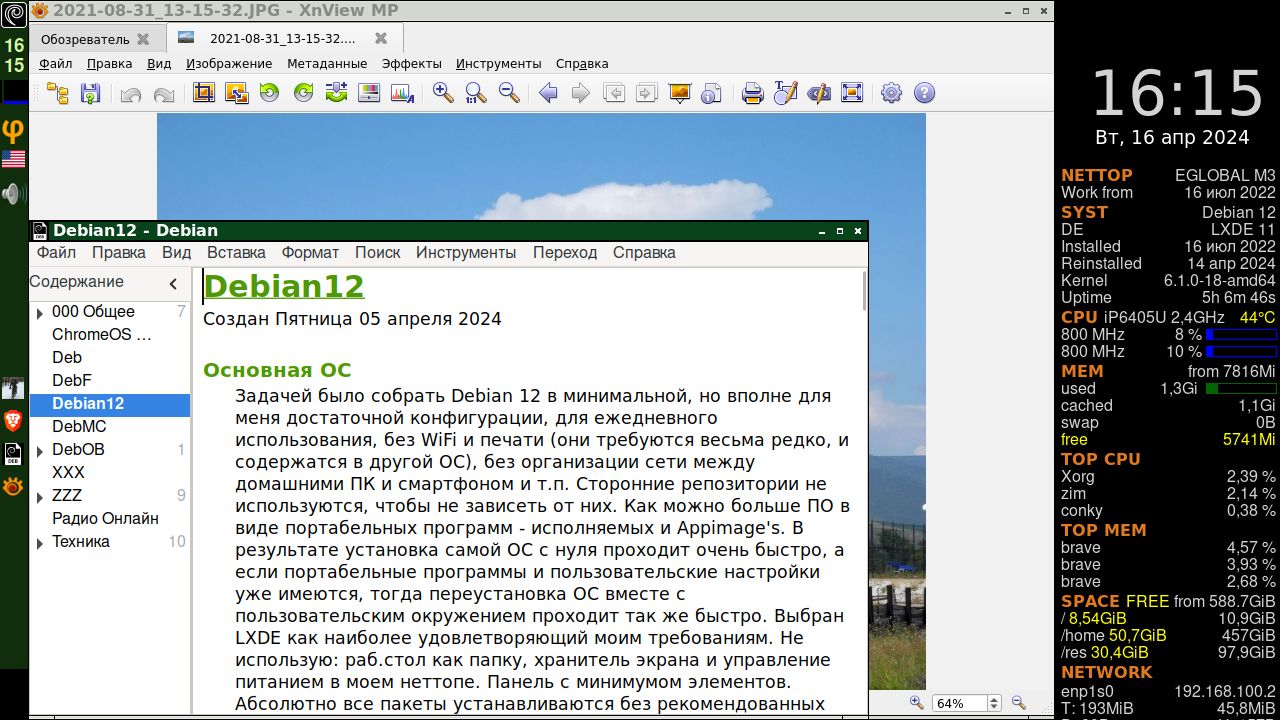This screenshot has height=720, width=1280.
Task: Open the histogram levels icon
Action: click(402, 93)
